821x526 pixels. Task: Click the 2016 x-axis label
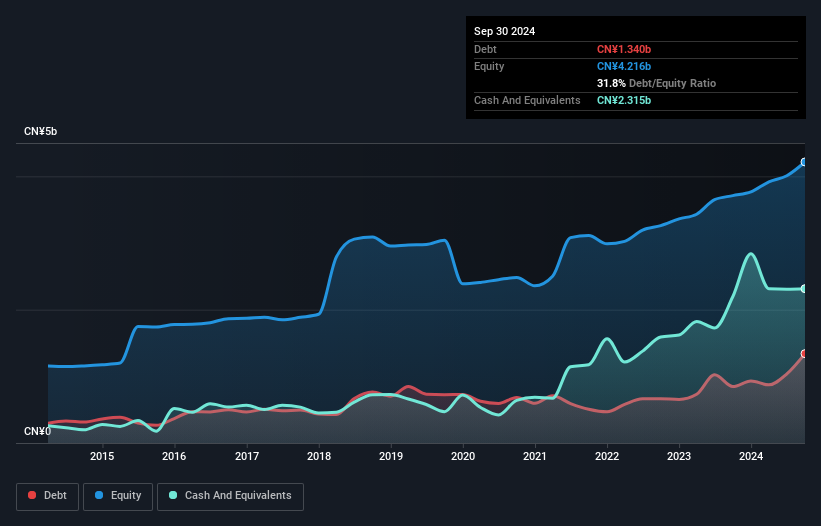(174, 456)
